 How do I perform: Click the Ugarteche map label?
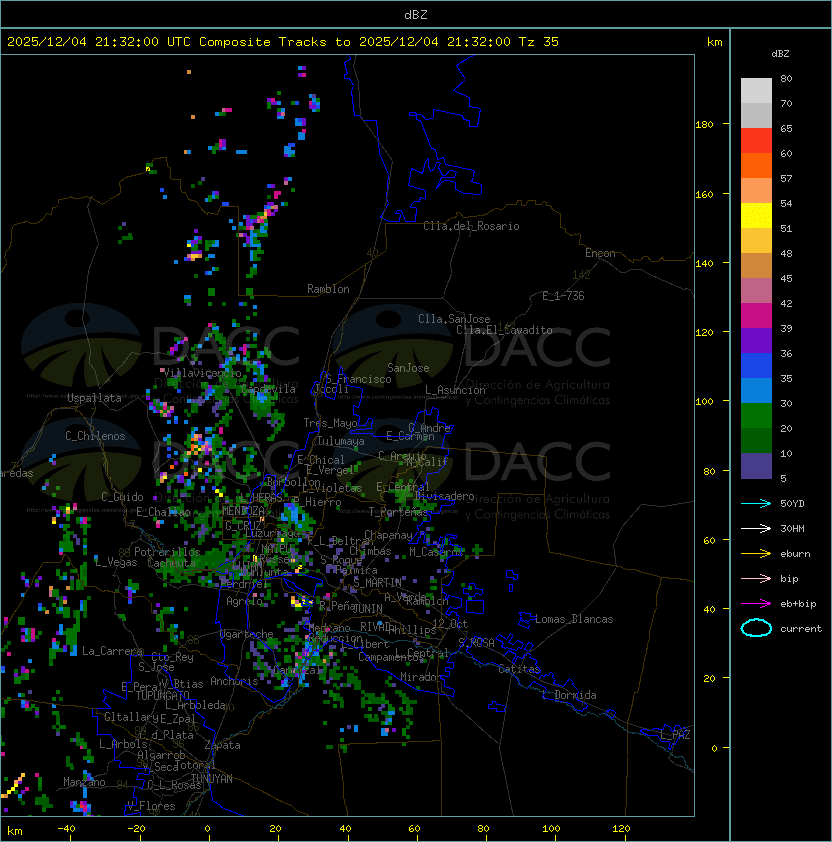tap(247, 635)
